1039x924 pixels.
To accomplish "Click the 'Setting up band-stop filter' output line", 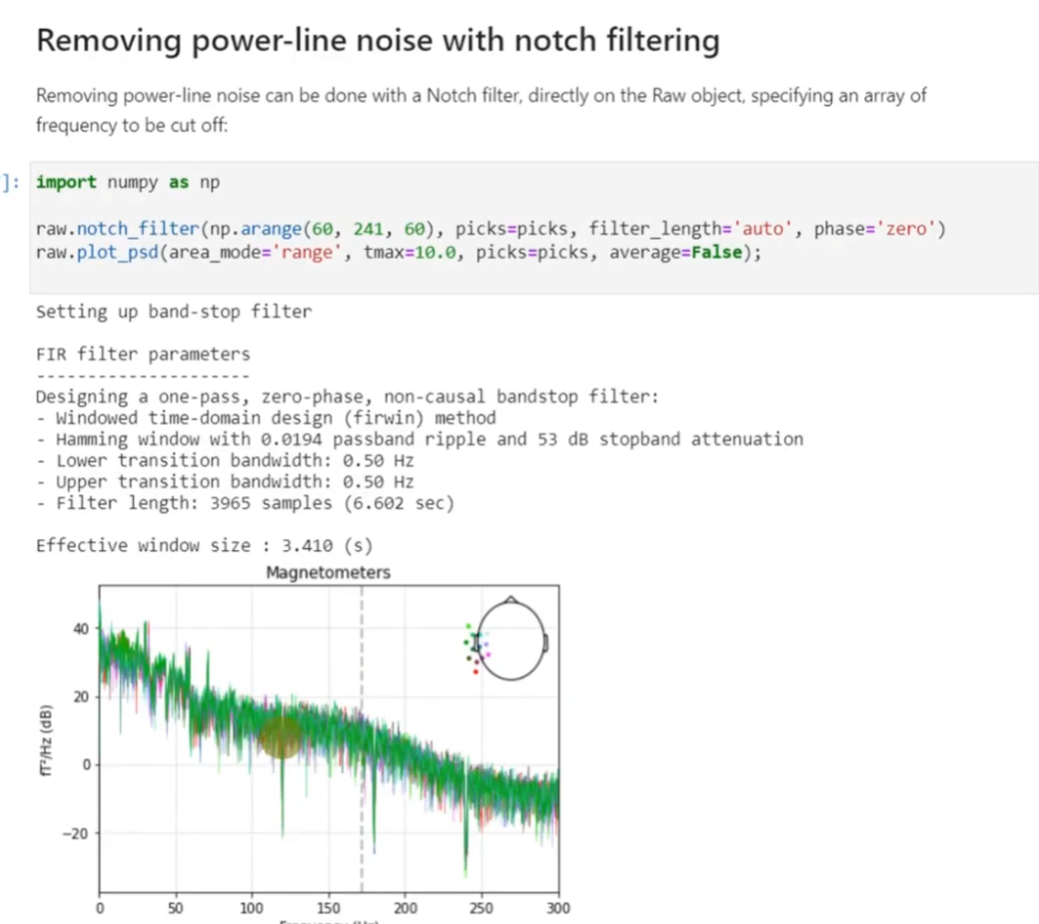I will (173, 312).
